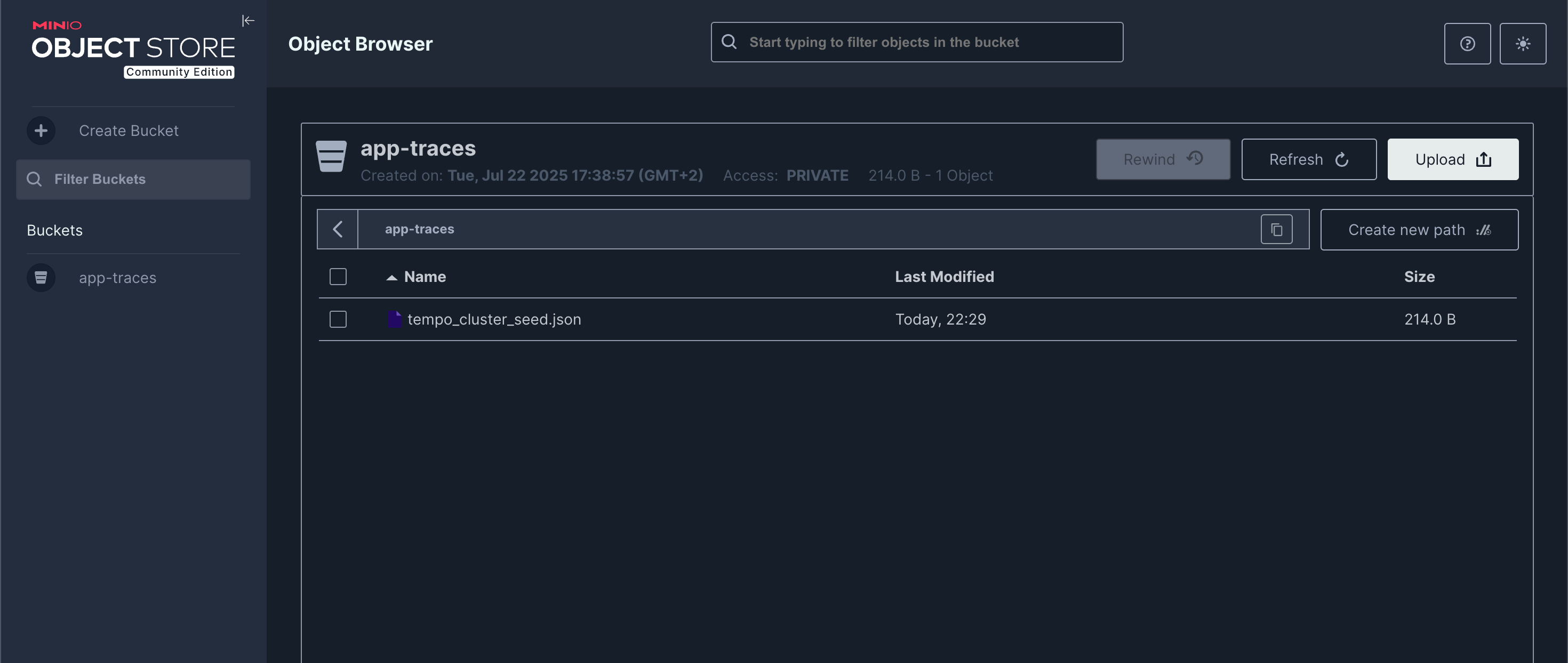
Task: Click the file icon of tempo_cluster_seed.json
Action: 395,319
